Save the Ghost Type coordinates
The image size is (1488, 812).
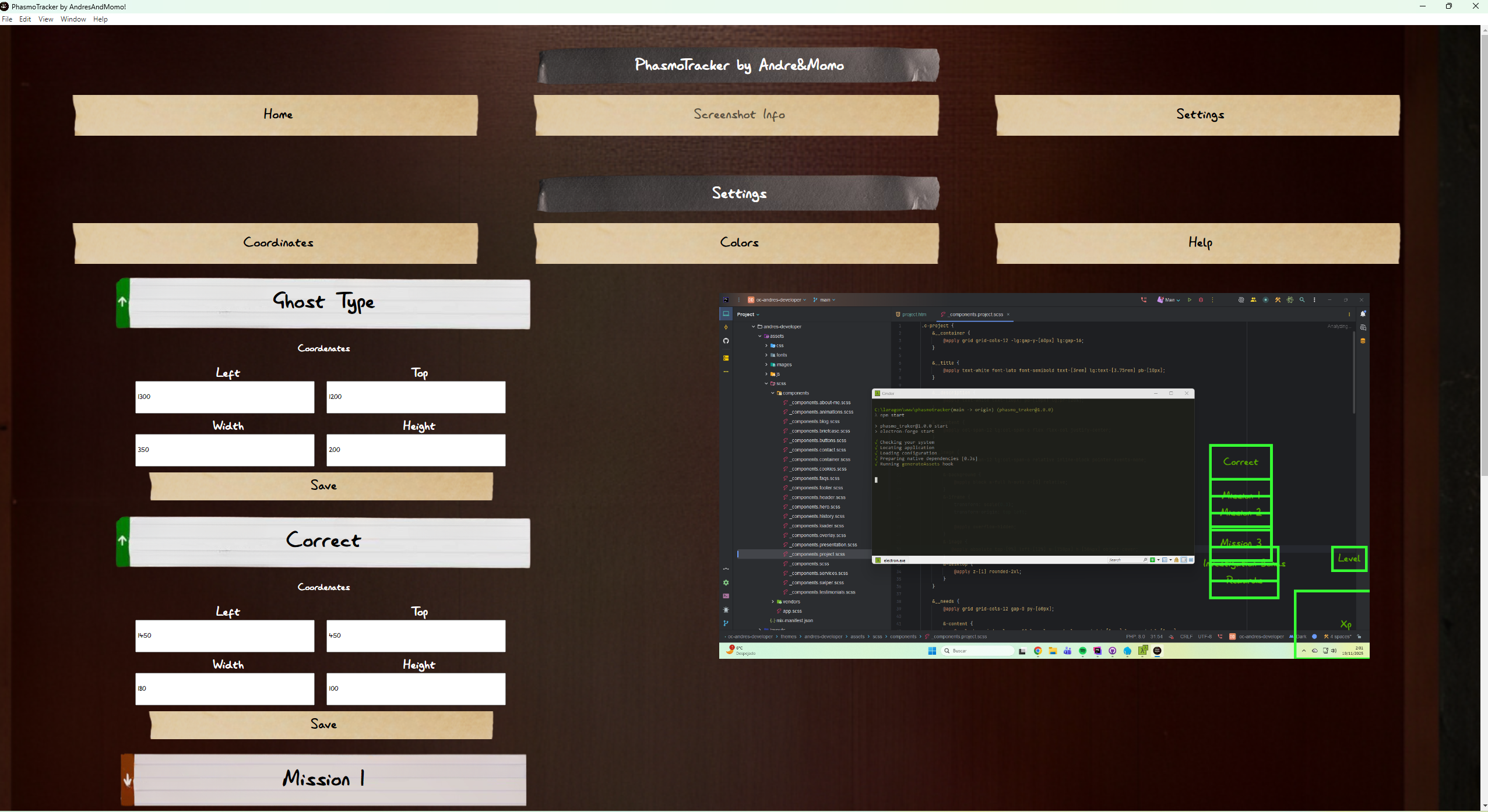[x=322, y=486]
